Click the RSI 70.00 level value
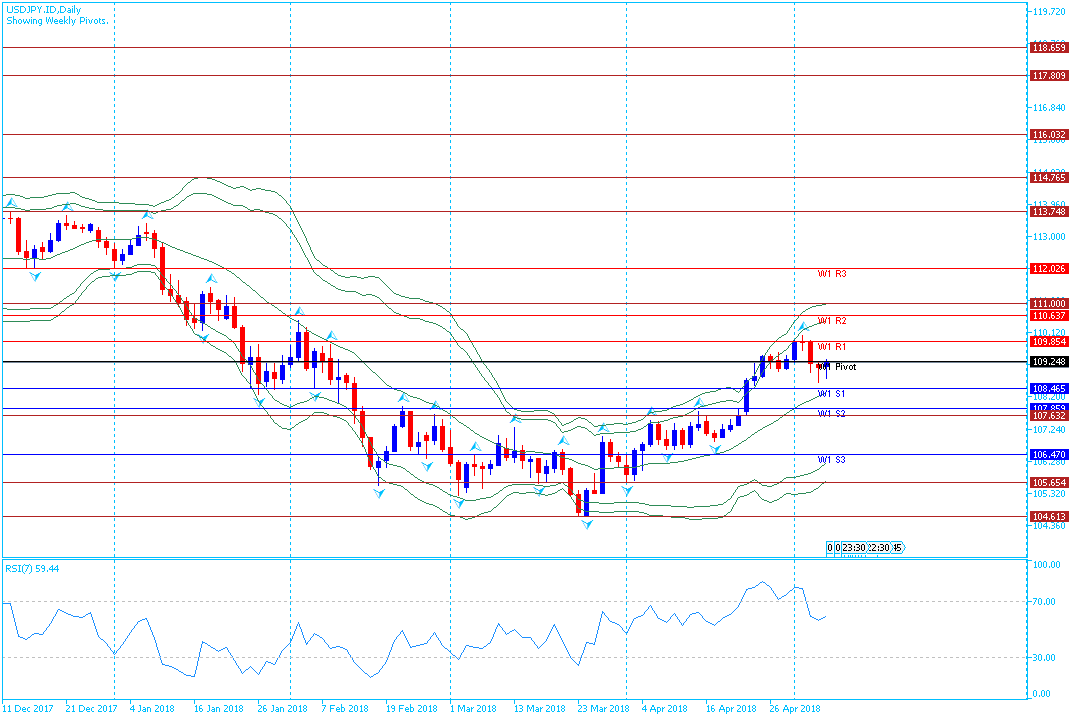 pos(1045,602)
